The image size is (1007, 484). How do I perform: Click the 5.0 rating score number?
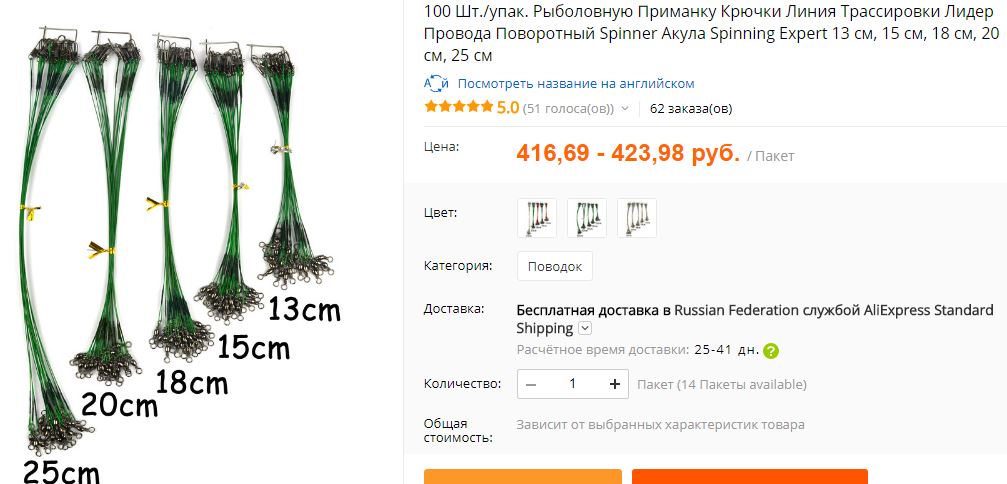(507, 107)
